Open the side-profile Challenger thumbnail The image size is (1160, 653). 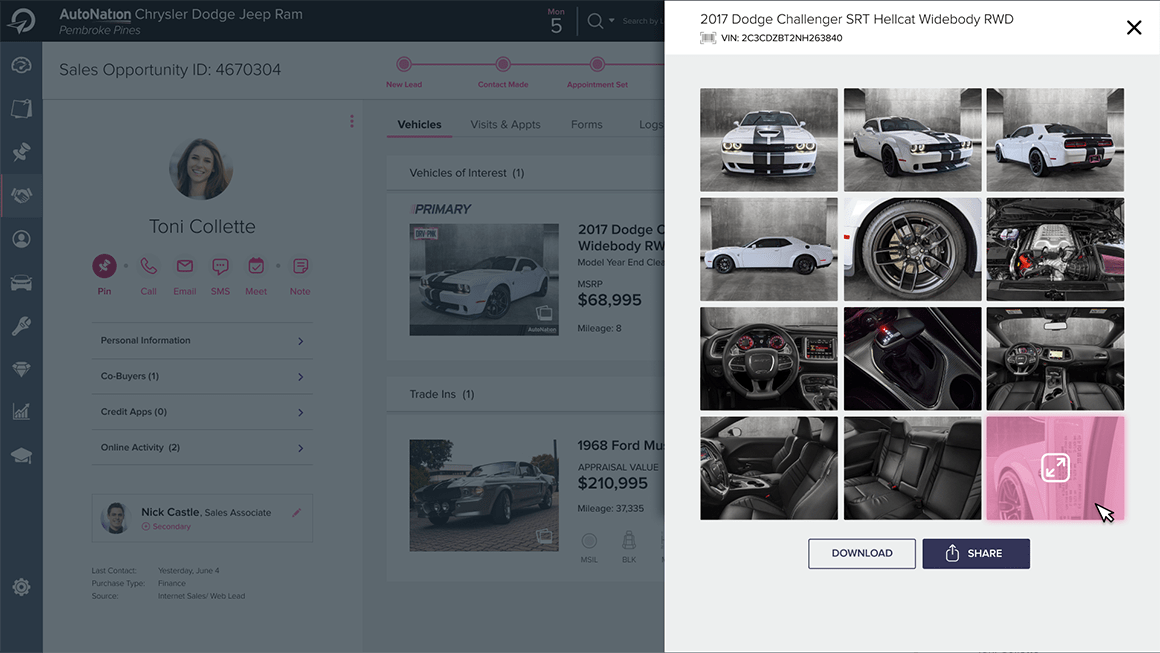pos(769,249)
